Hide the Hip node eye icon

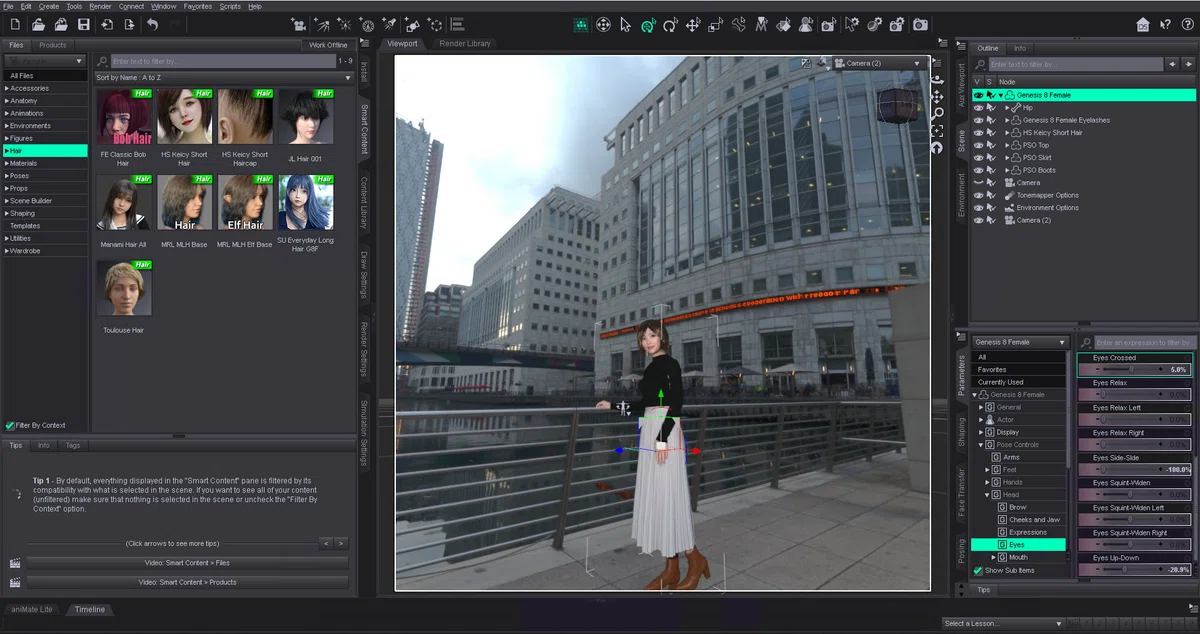click(x=978, y=107)
